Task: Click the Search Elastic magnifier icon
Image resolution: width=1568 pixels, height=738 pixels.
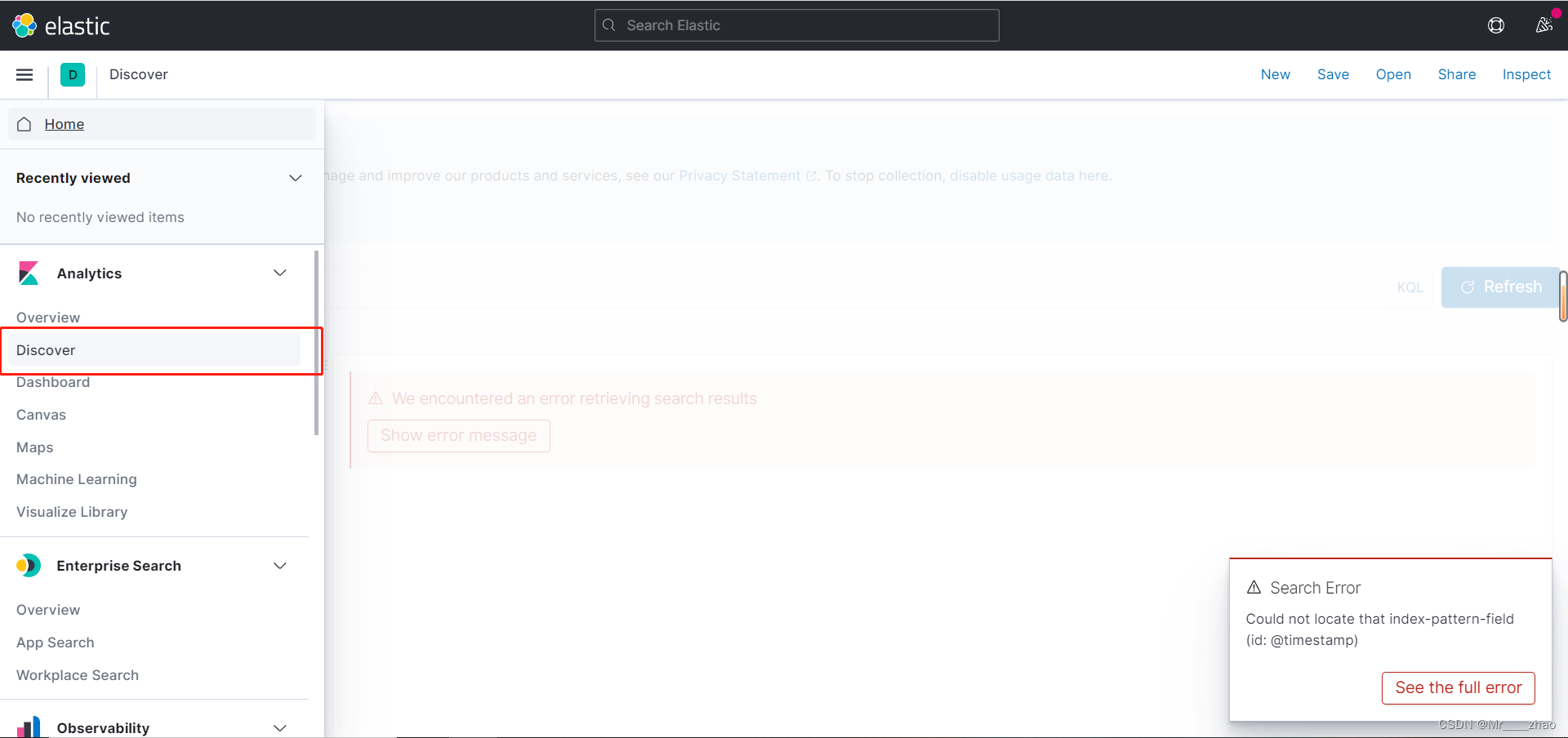Action: point(609,25)
